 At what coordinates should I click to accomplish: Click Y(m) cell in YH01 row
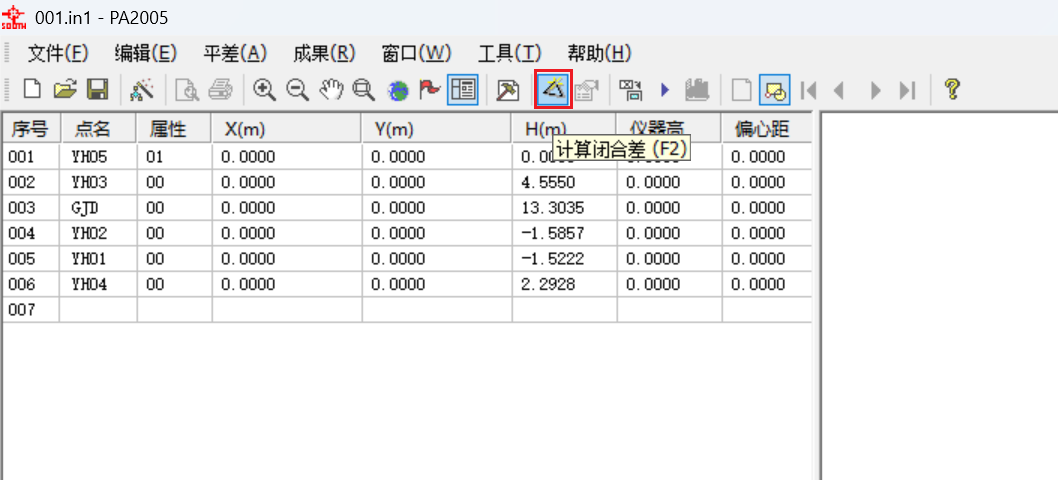pyautogui.click(x=437, y=259)
